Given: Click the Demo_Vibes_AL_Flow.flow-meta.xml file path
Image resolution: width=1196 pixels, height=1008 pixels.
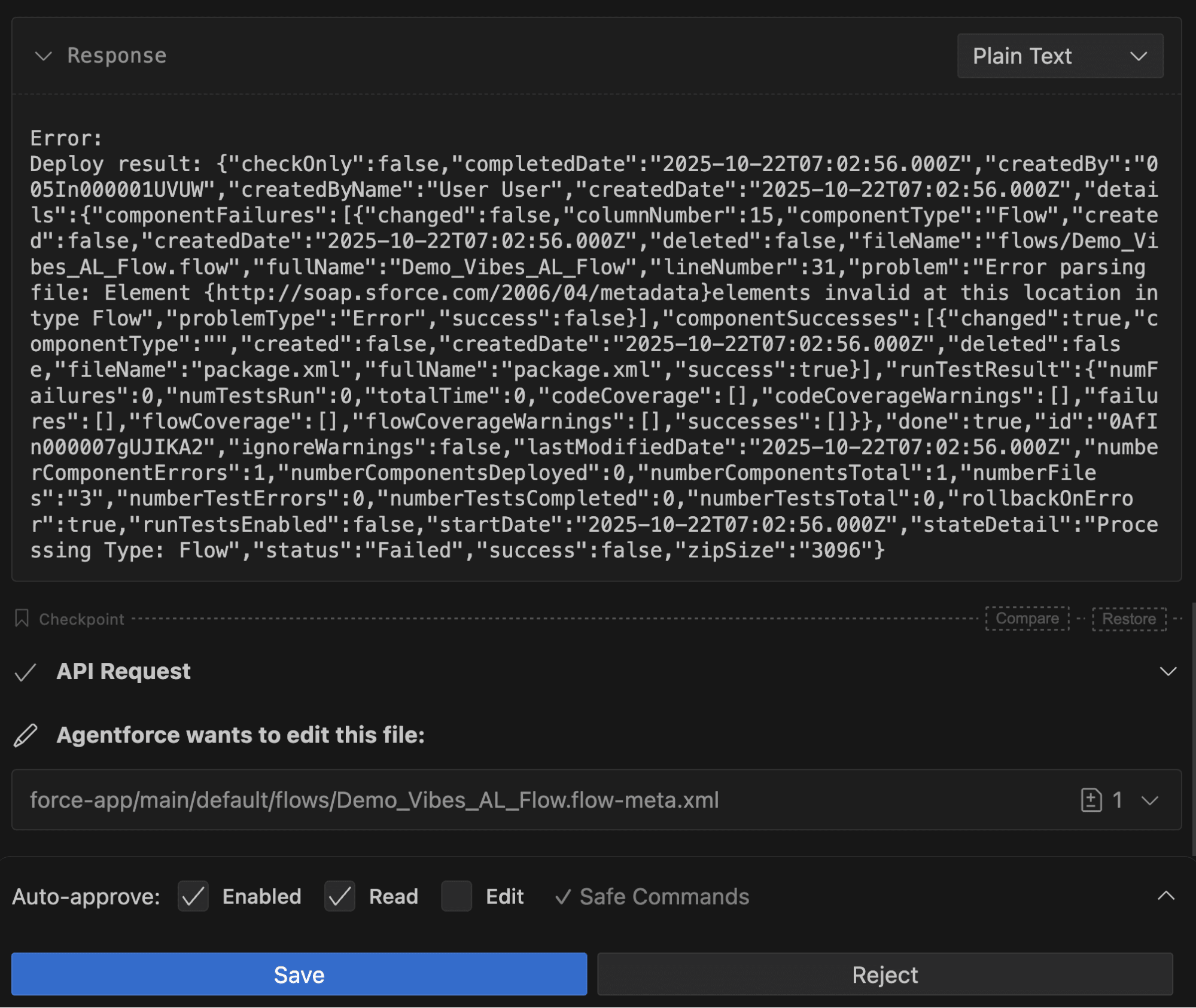Looking at the screenshot, I should (374, 800).
